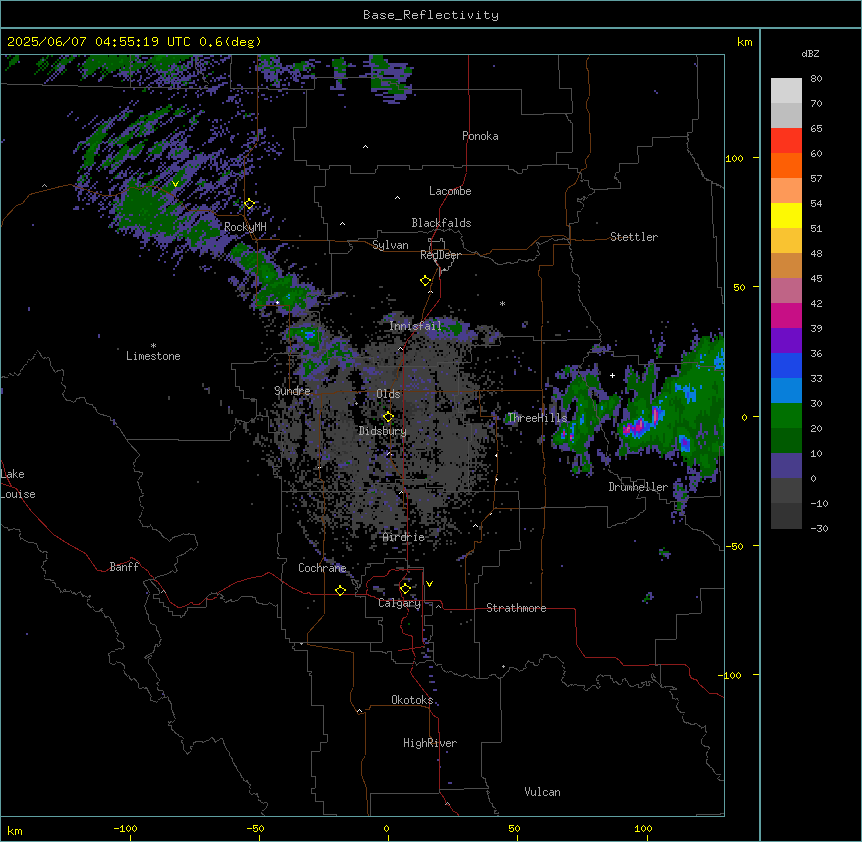This screenshot has width=862, height=842.
Task: Select the purple swatch between 39 and 36
Action: [786, 341]
